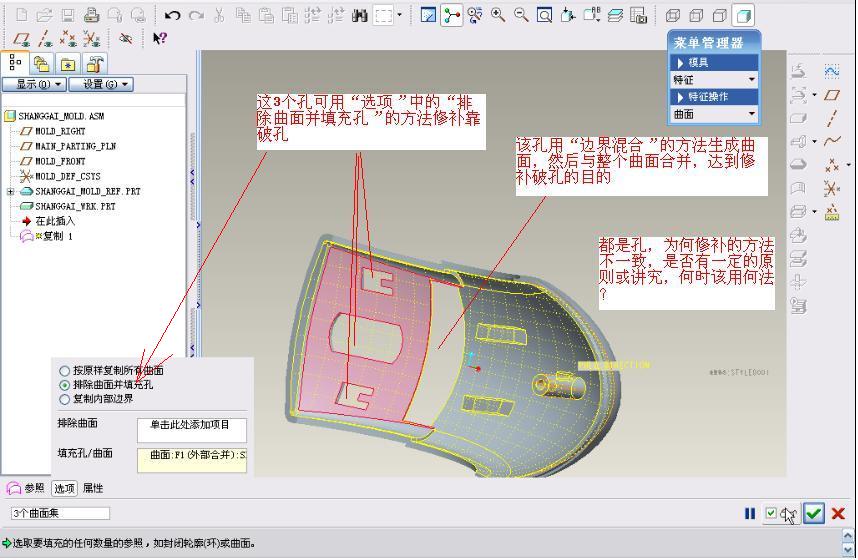Toggle datum axes display
The width and height of the screenshot is (858, 560).
coord(45,39)
